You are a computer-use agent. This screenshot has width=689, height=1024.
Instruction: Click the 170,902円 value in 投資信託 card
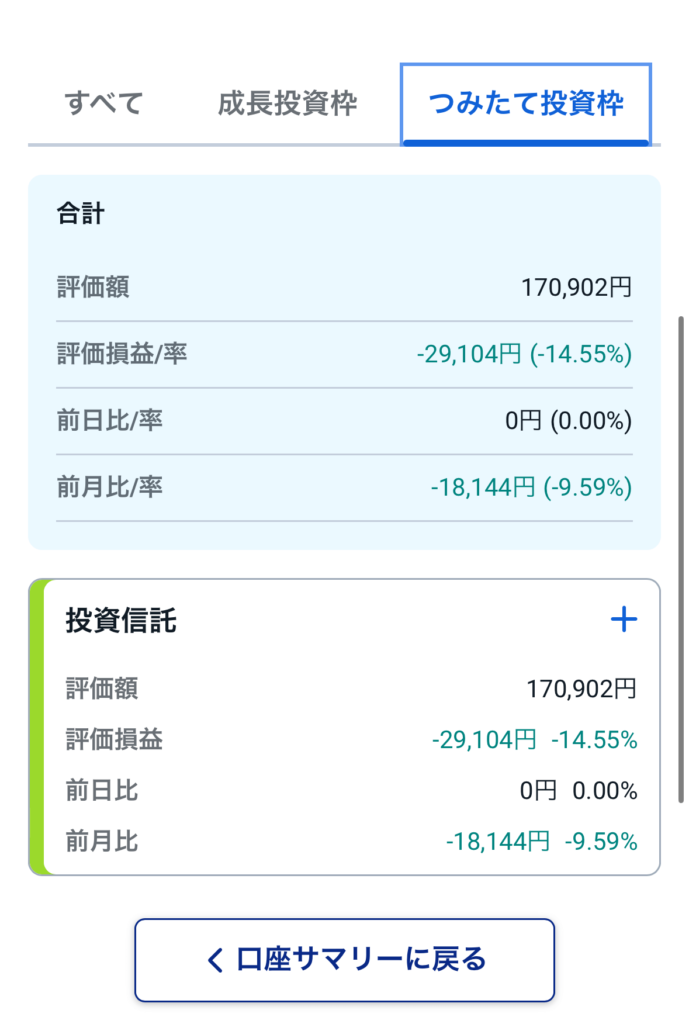click(x=581, y=688)
